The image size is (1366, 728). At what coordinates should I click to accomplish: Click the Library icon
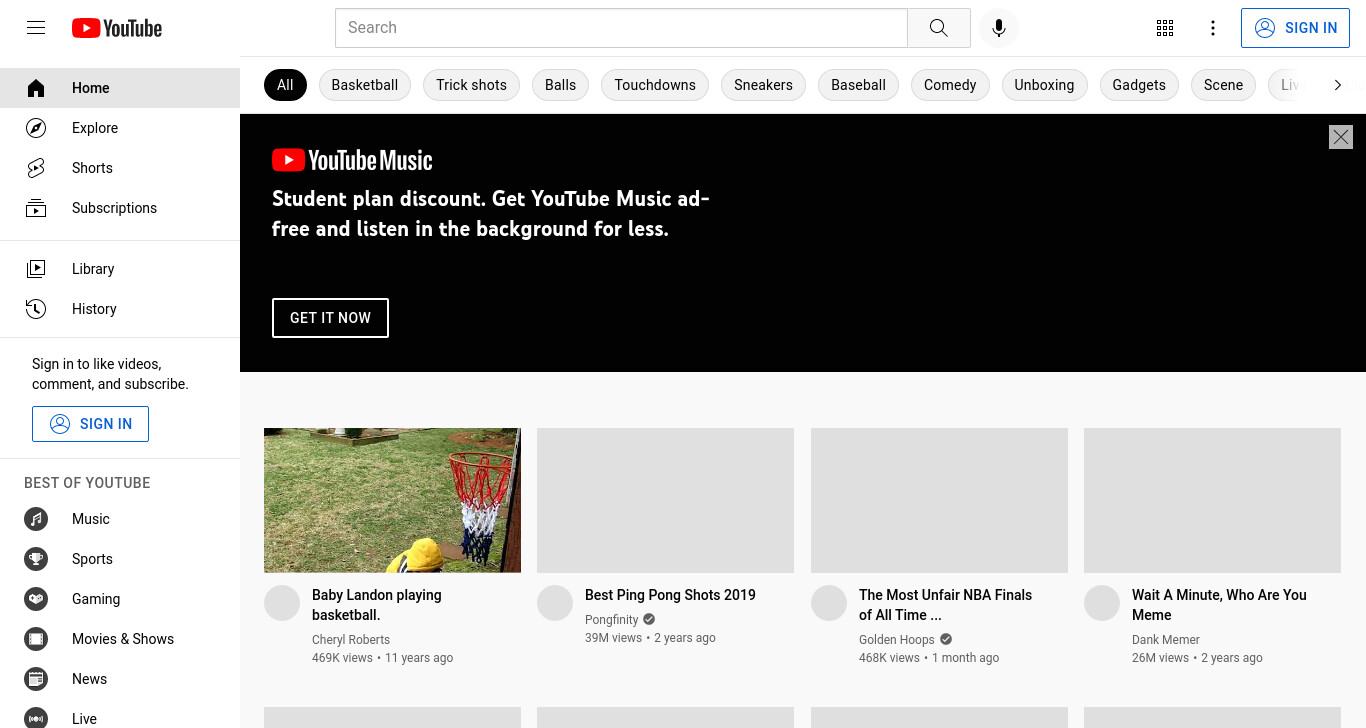click(x=36, y=269)
